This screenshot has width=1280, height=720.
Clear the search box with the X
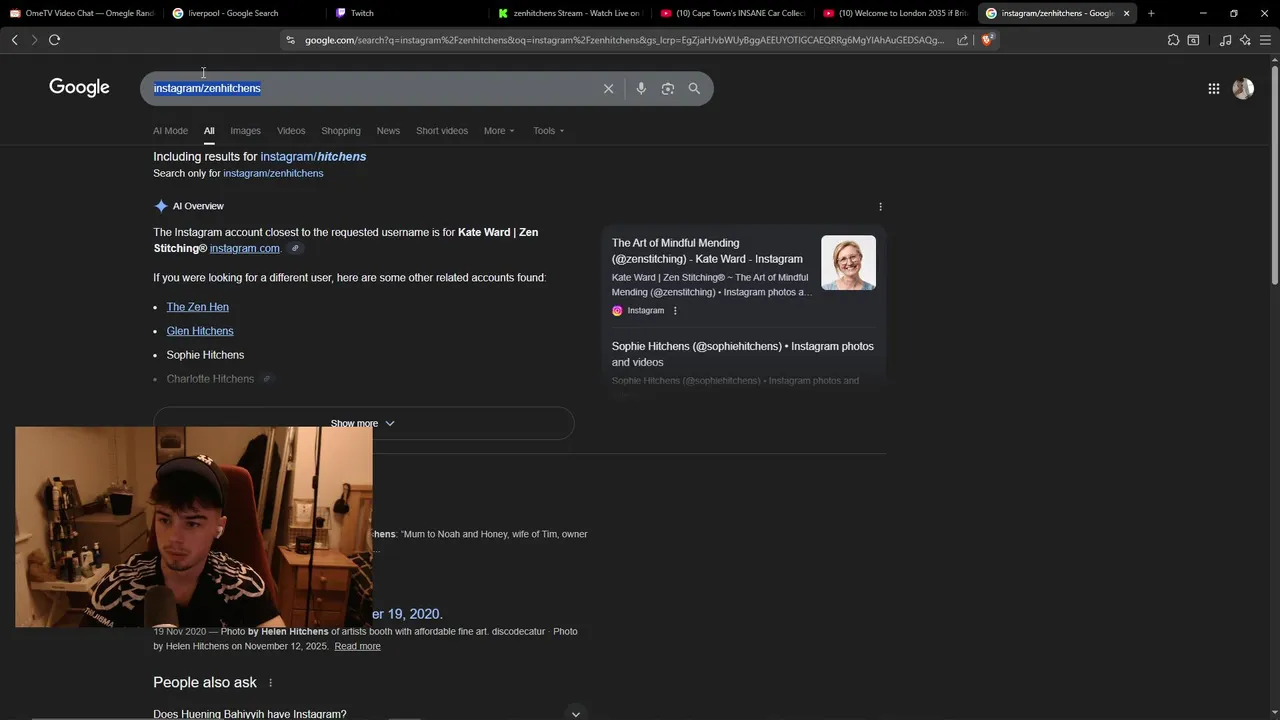(608, 89)
